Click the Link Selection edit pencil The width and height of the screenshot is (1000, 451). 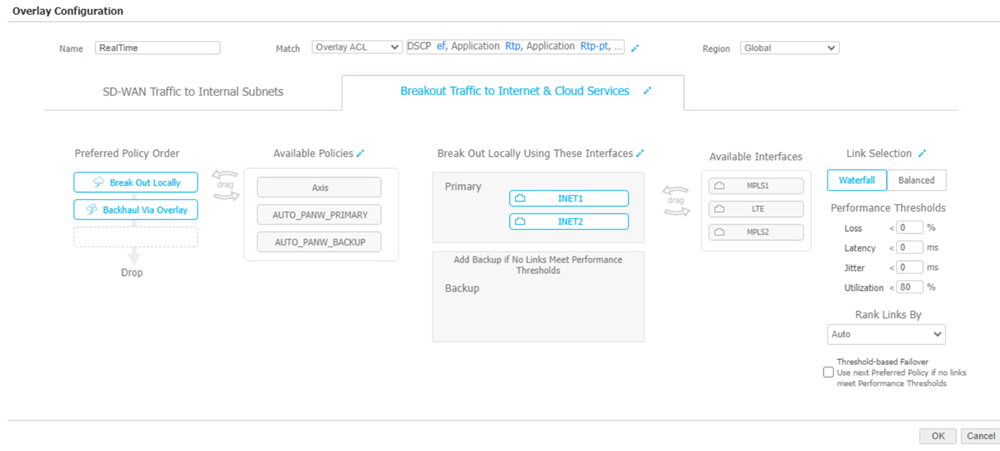tap(922, 154)
